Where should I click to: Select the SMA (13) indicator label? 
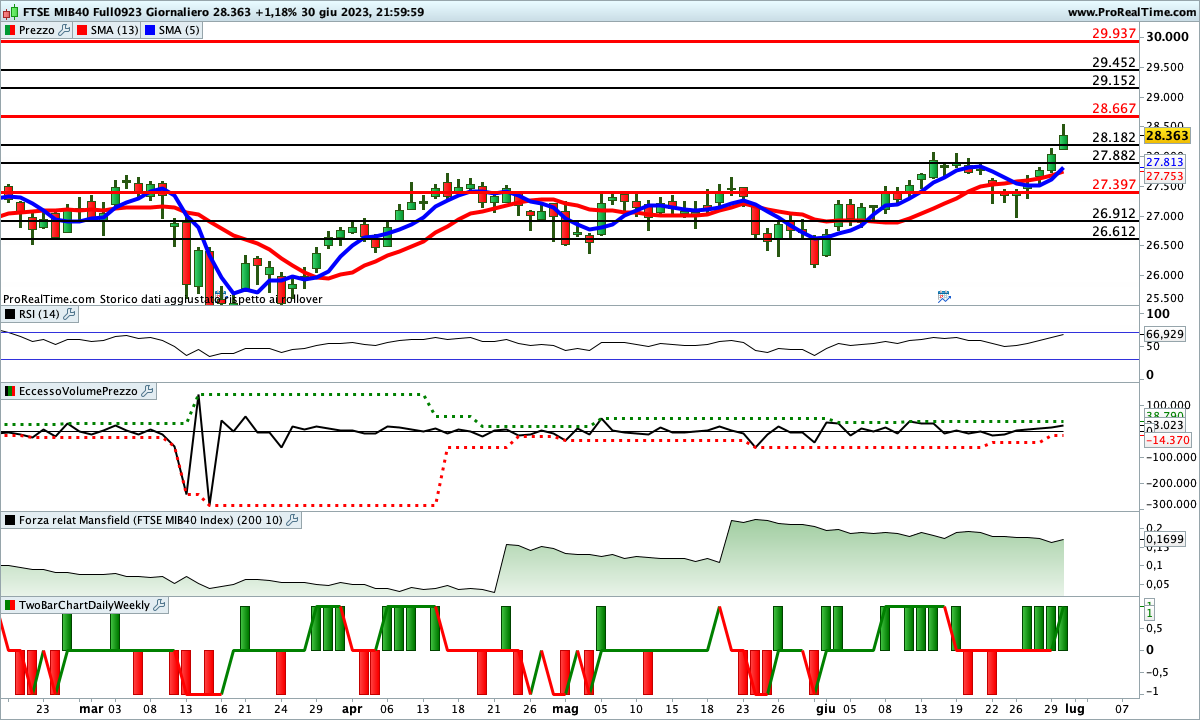[x=114, y=30]
